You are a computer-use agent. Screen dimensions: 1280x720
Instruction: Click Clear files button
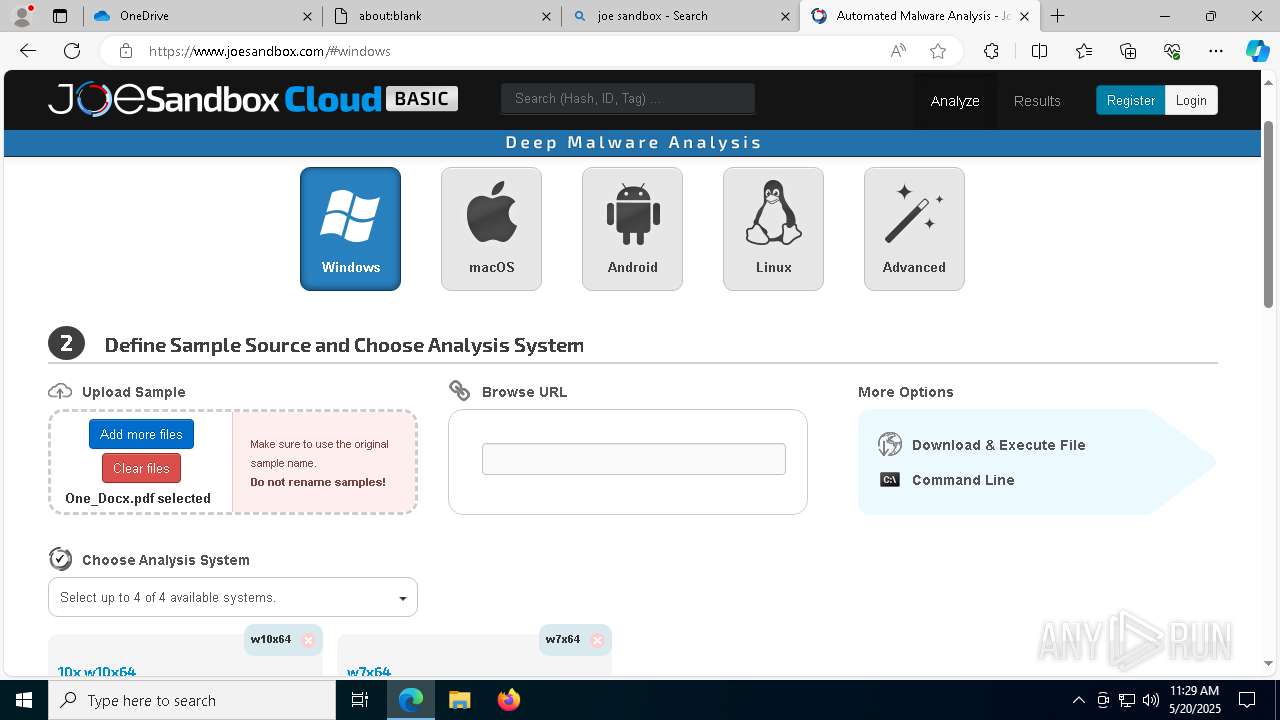(141, 468)
